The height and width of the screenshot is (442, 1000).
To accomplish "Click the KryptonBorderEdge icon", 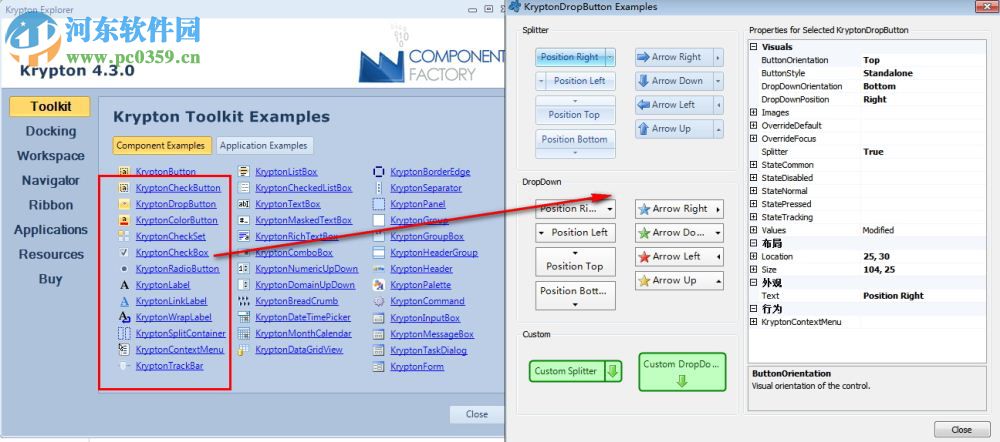I will click(x=379, y=172).
